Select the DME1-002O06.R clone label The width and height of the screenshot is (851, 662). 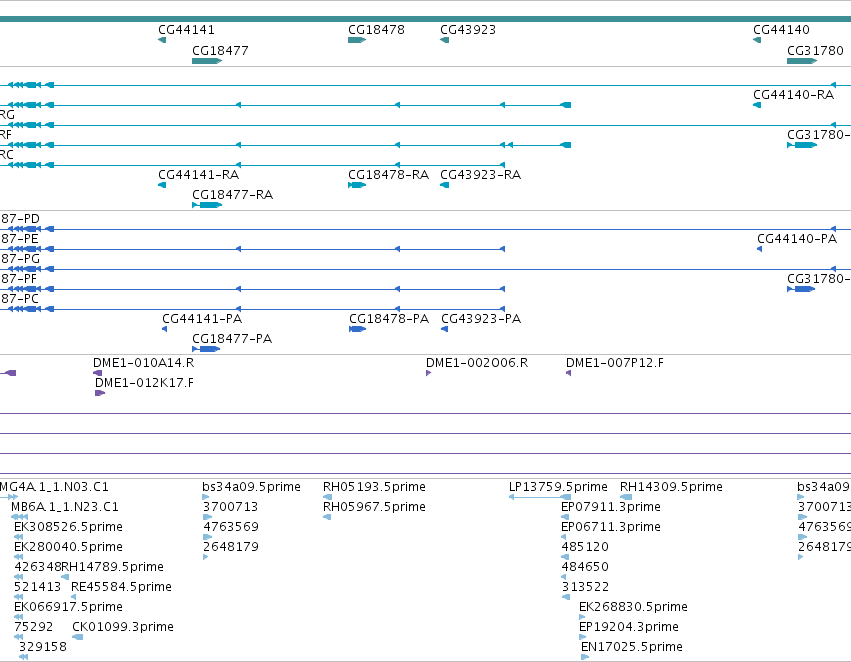477,363
